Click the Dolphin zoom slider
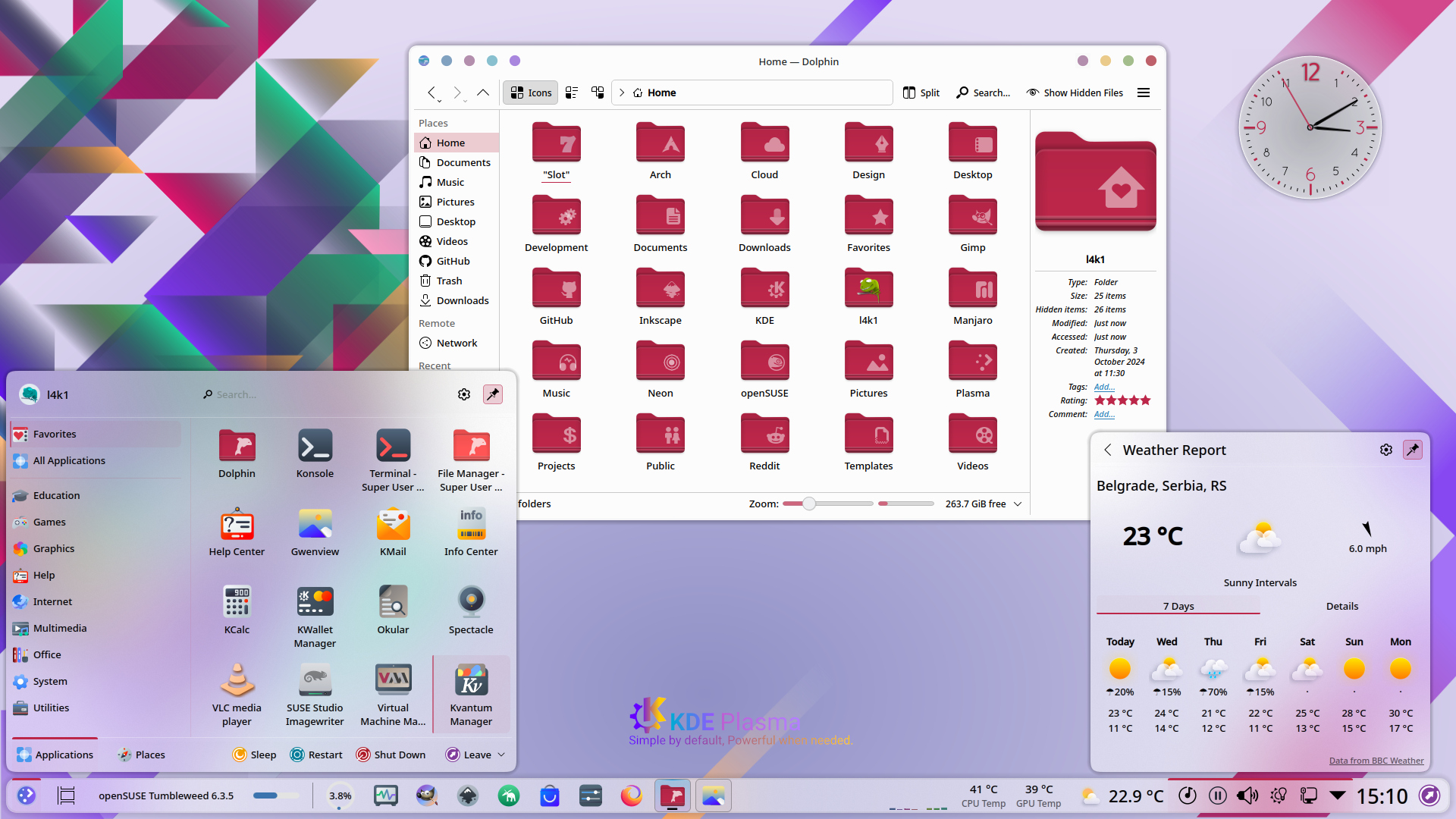Screen dimensions: 1456x819 (827, 504)
